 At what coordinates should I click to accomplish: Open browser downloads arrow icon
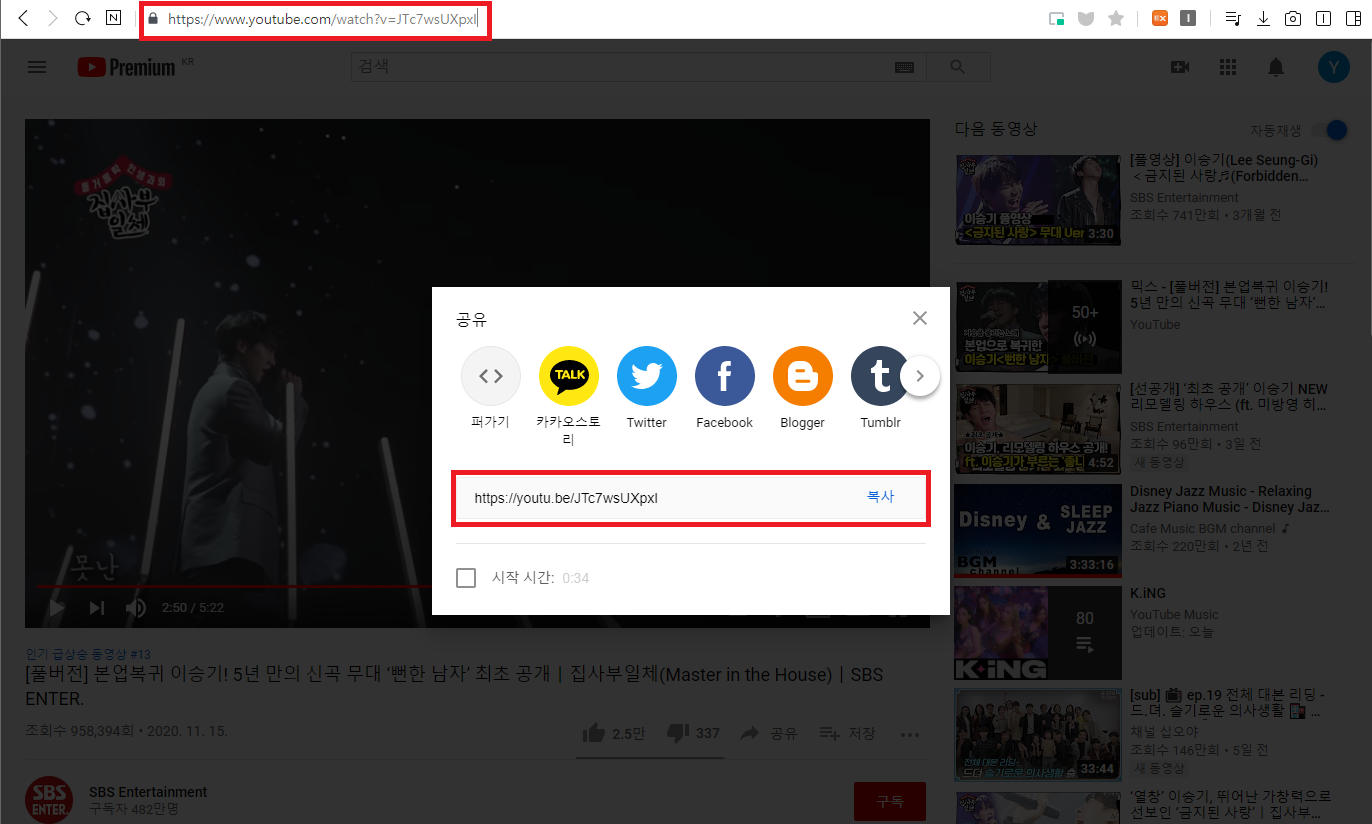(1263, 18)
